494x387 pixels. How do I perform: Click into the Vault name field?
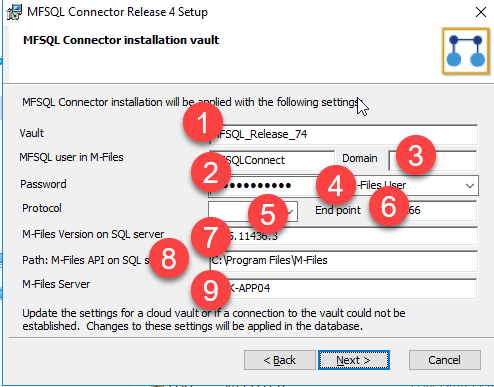pyautogui.click(x=343, y=134)
